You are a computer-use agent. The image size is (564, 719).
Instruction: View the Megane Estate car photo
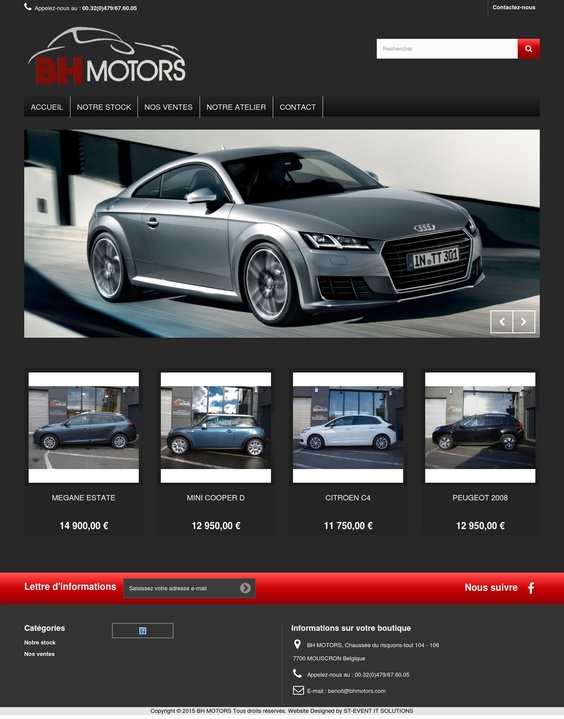(83, 427)
